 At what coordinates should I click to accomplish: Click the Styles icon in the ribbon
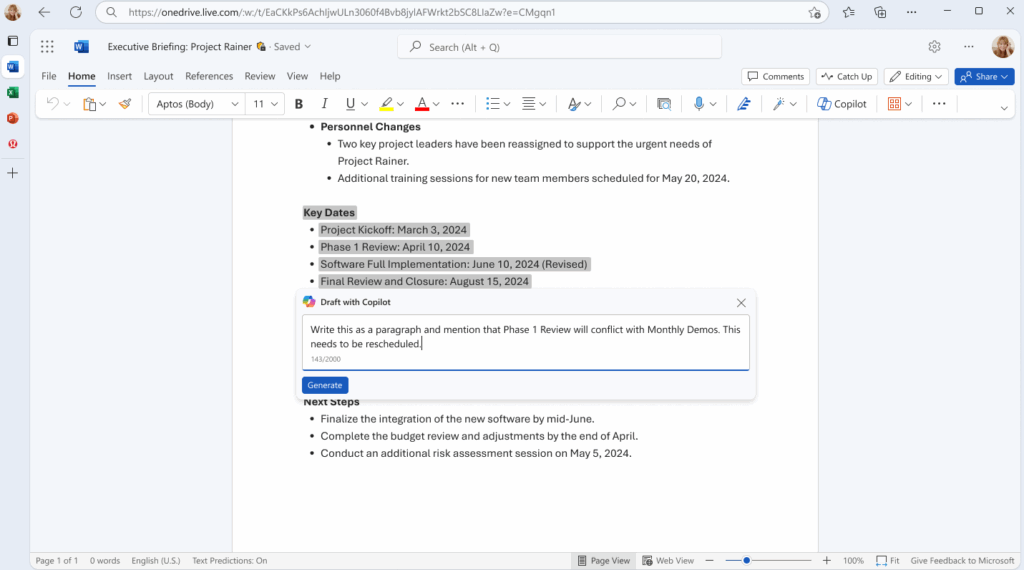[x=573, y=104]
